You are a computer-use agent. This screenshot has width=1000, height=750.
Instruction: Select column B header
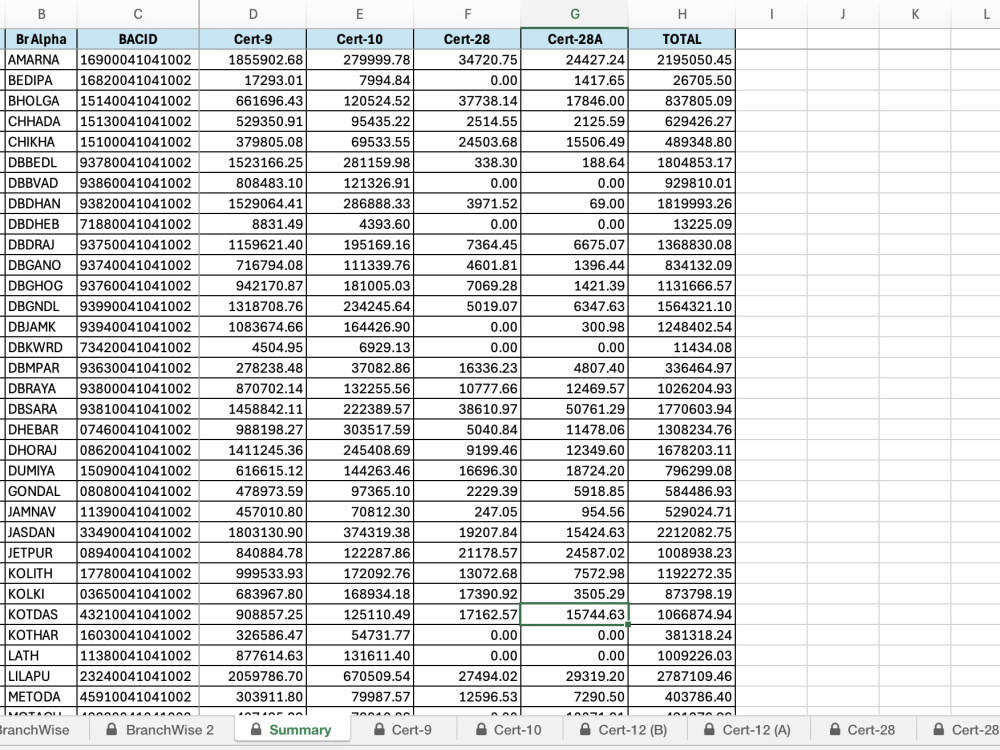click(x=41, y=14)
